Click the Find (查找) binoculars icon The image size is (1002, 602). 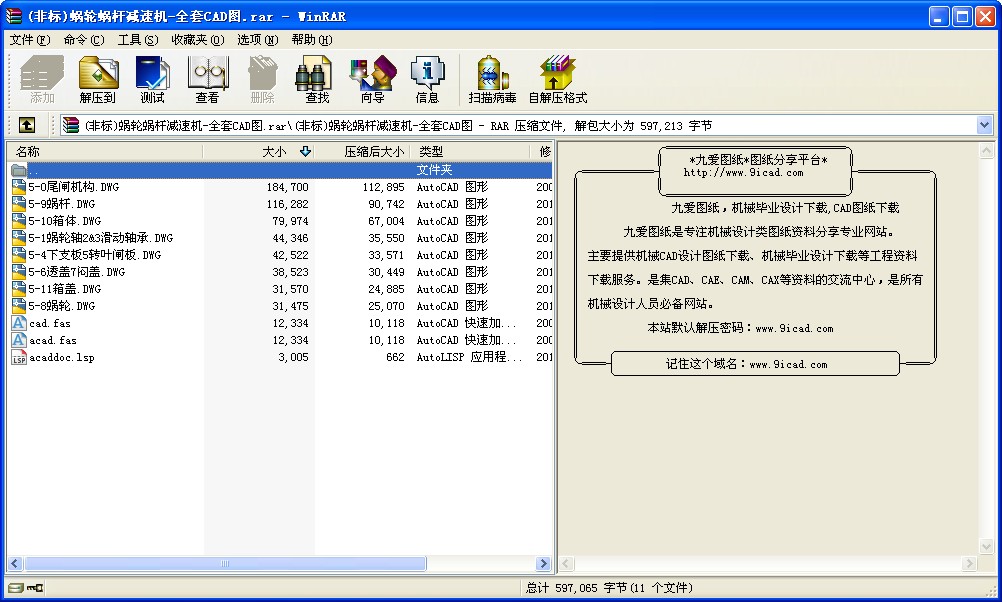pos(316,80)
